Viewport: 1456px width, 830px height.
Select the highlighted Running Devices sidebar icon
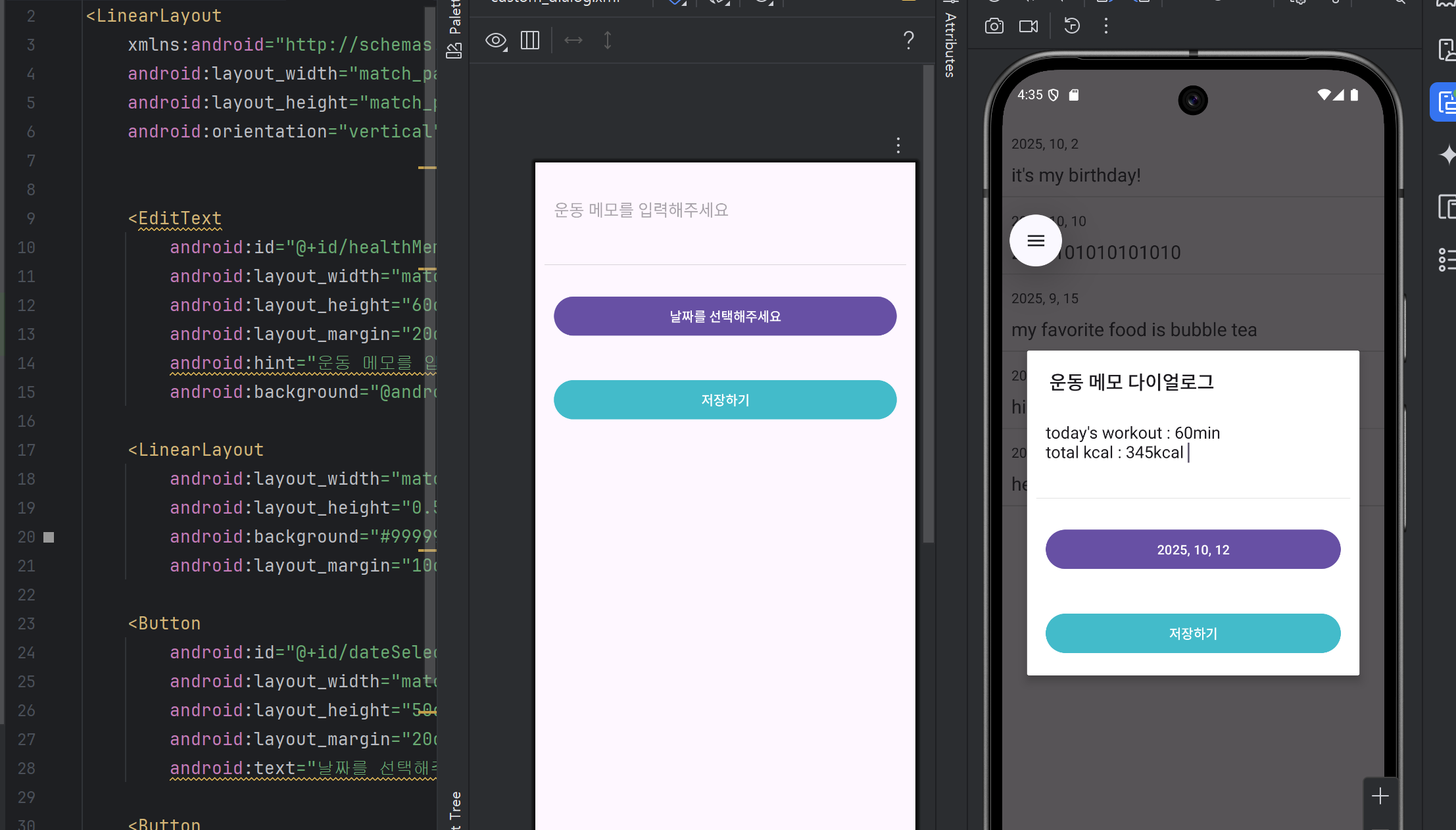click(x=1445, y=103)
